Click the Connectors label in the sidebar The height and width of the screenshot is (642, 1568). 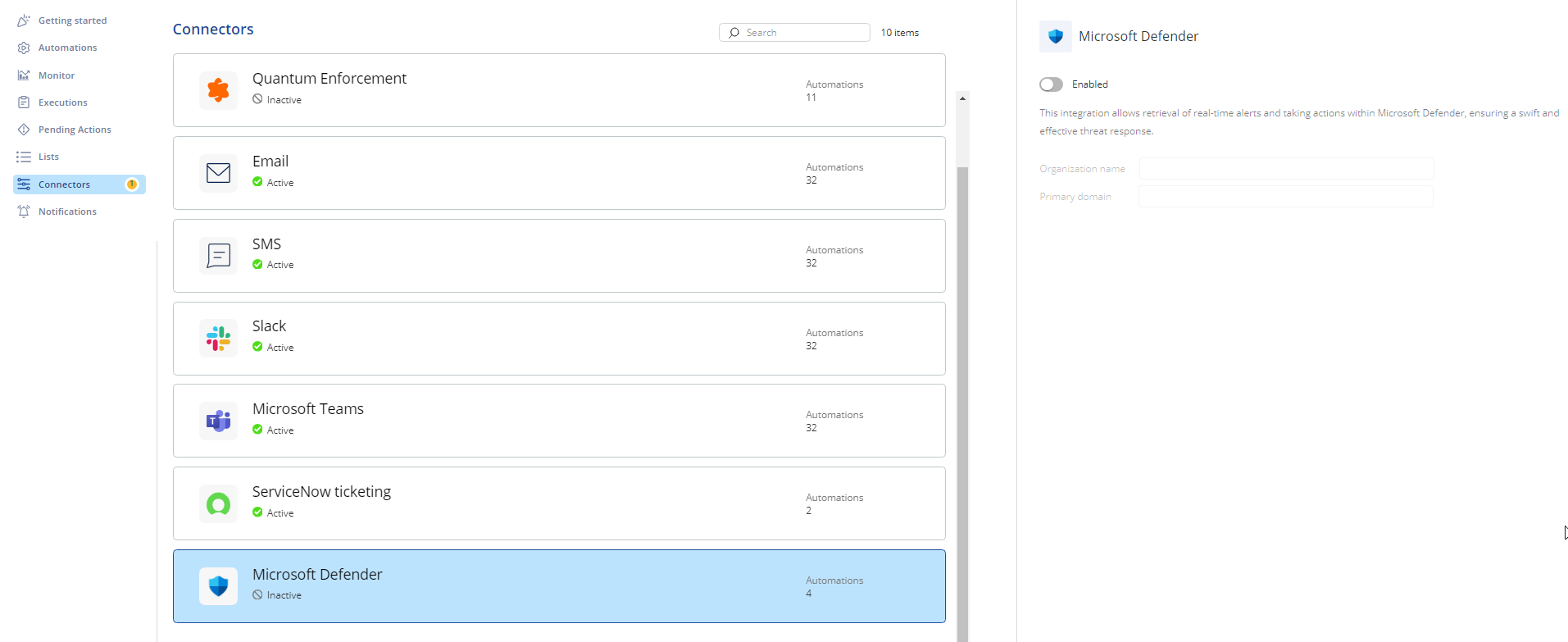tap(64, 184)
